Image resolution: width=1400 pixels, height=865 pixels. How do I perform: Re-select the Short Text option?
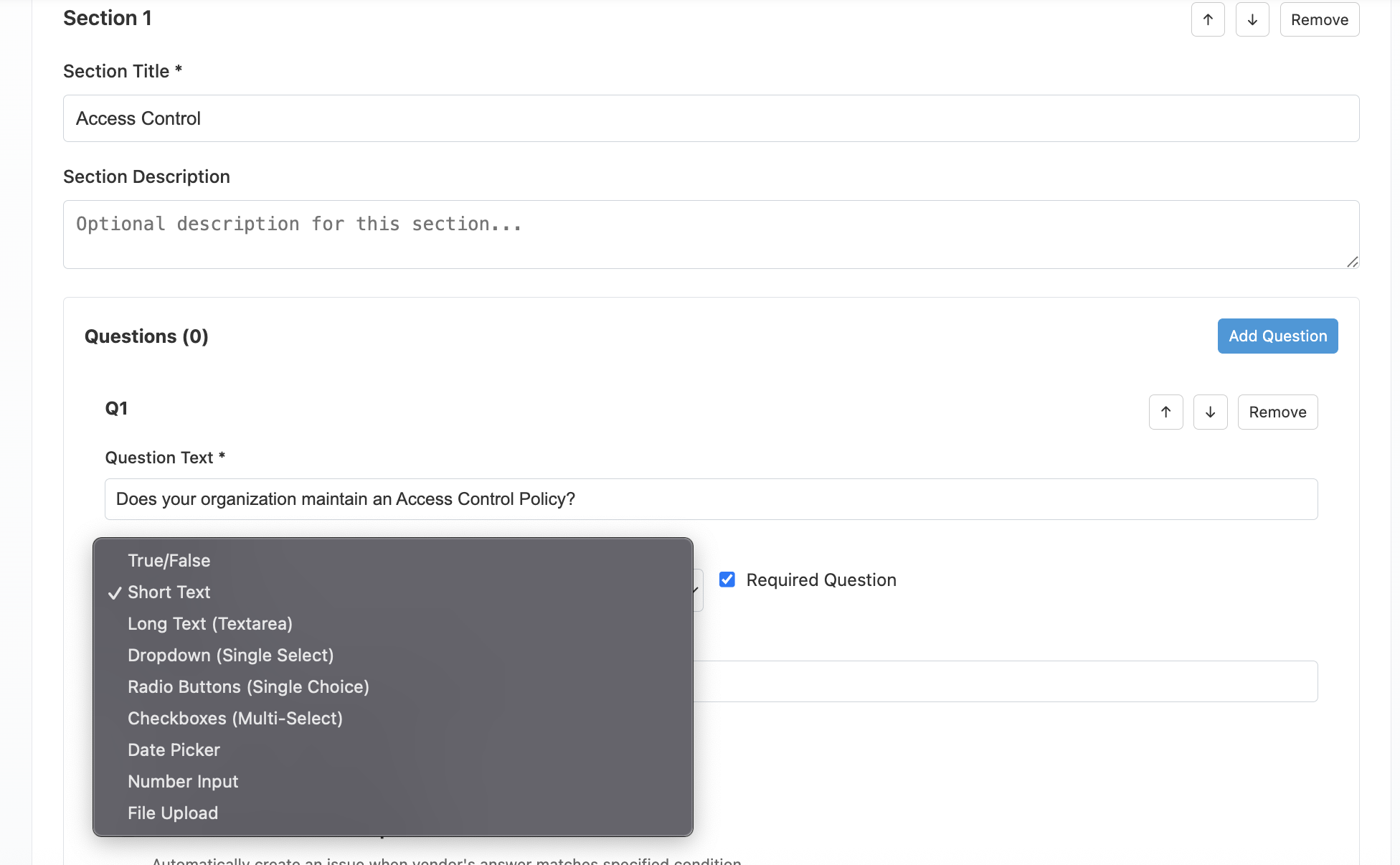pyautogui.click(x=169, y=592)
